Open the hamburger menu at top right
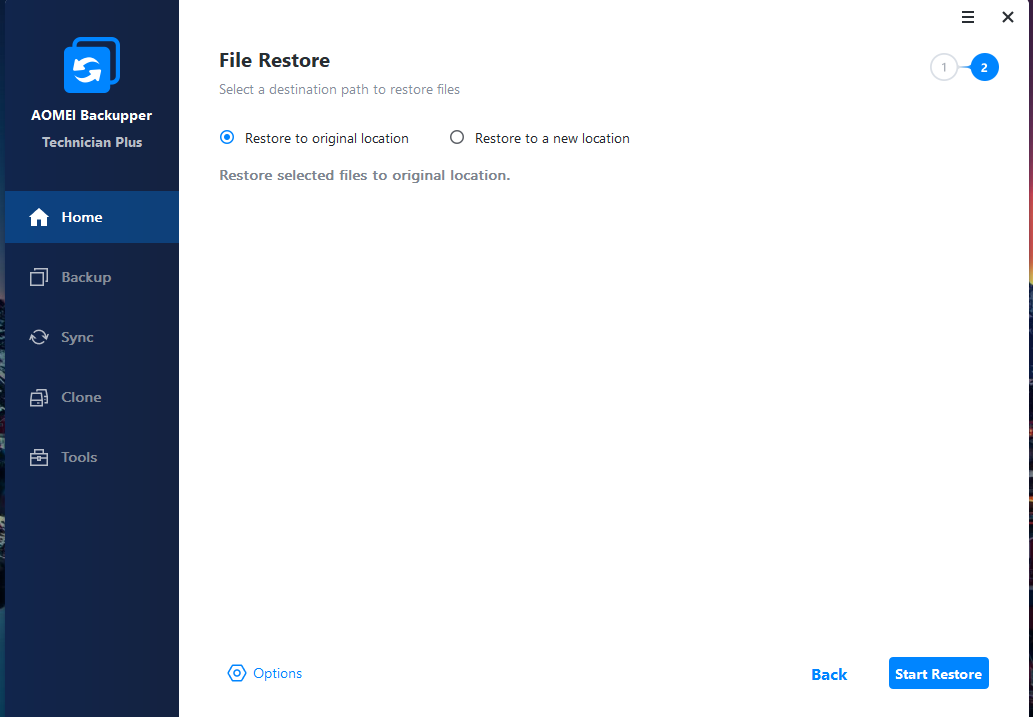Image resolution: width=1033 pixels, height=717 pixels. 968,17
